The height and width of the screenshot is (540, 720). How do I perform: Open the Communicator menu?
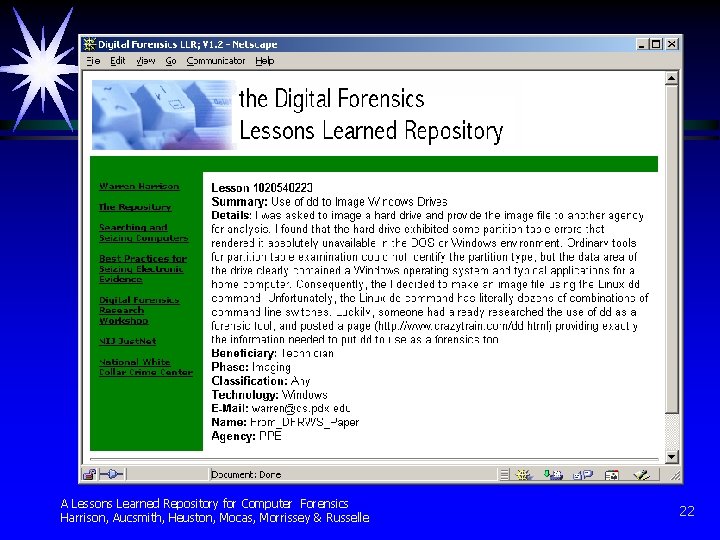[216, 61]
